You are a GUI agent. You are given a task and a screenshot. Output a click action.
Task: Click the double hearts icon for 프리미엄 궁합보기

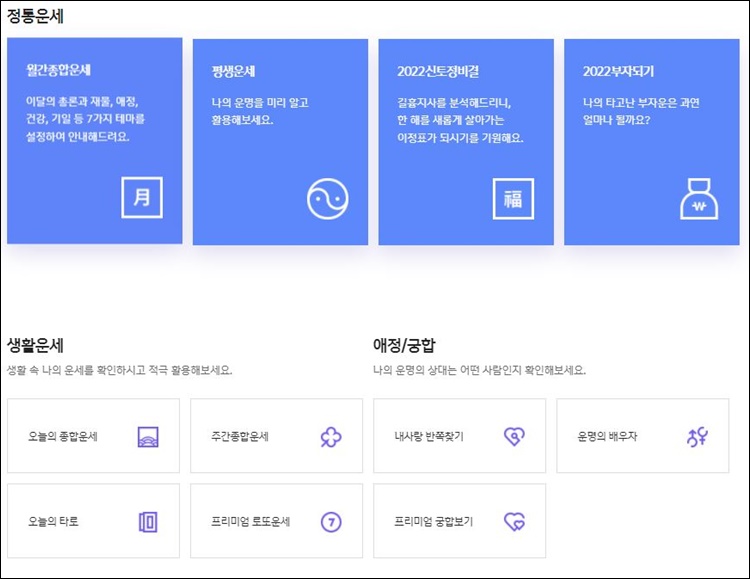tap(514, 522)
